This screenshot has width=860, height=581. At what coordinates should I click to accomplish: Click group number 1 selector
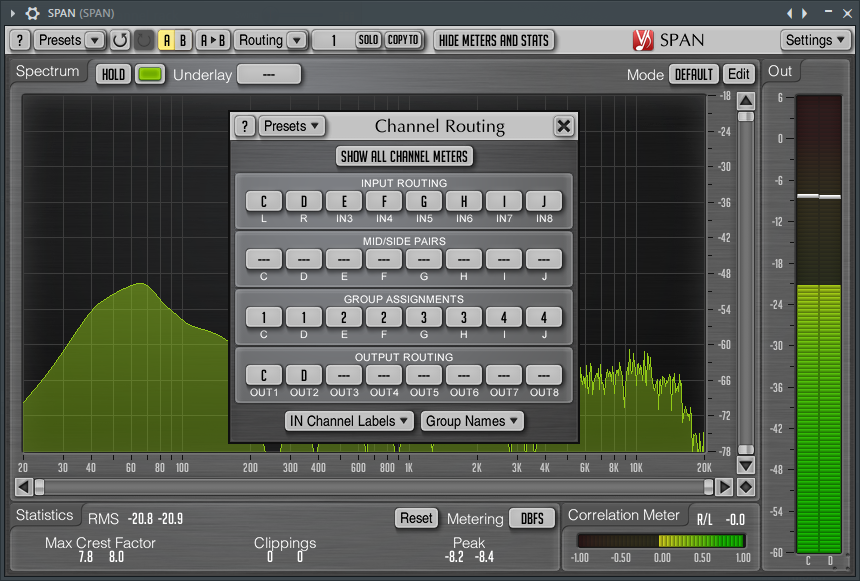(x=333, y=40)
